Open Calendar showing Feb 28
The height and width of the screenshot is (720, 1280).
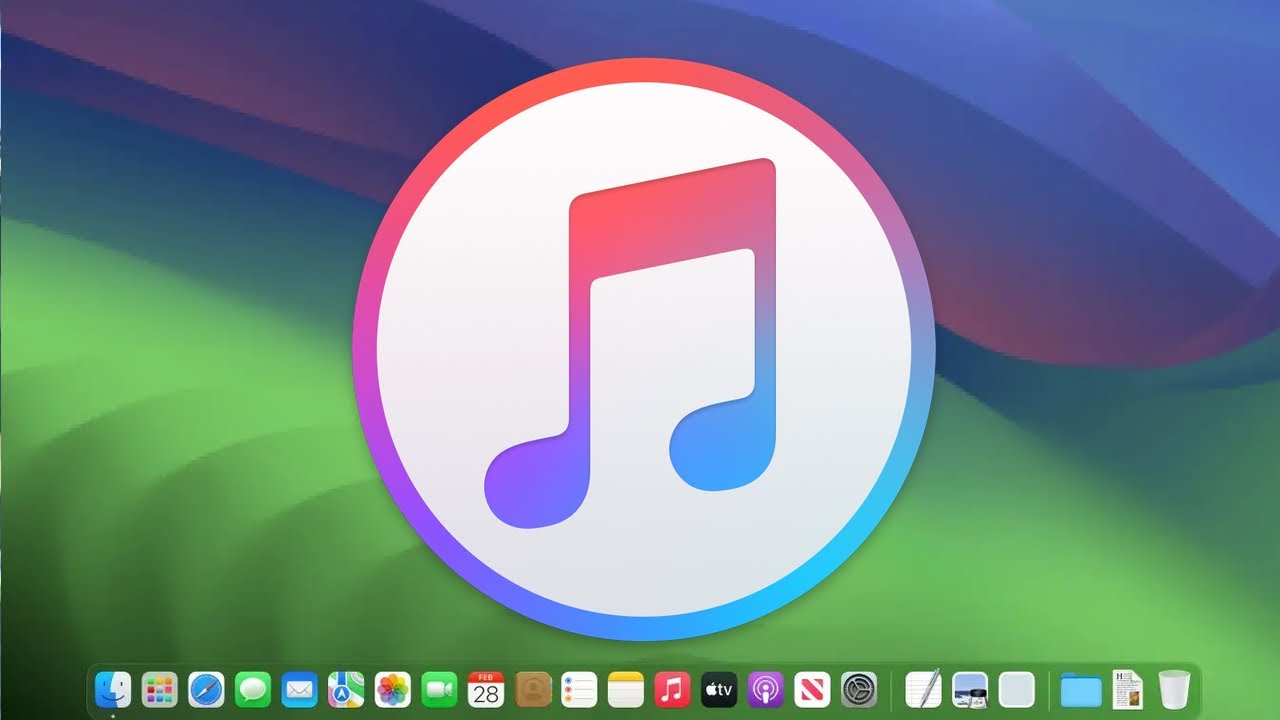click(486, 689)
